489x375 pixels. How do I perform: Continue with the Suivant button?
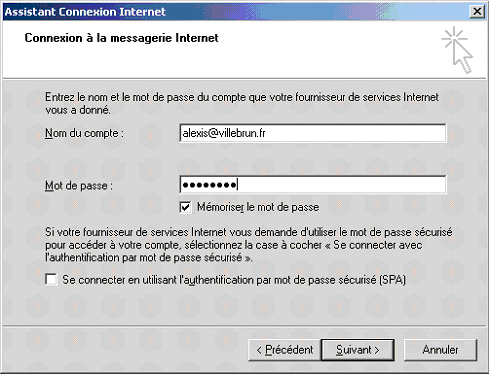tap(358, 350)
